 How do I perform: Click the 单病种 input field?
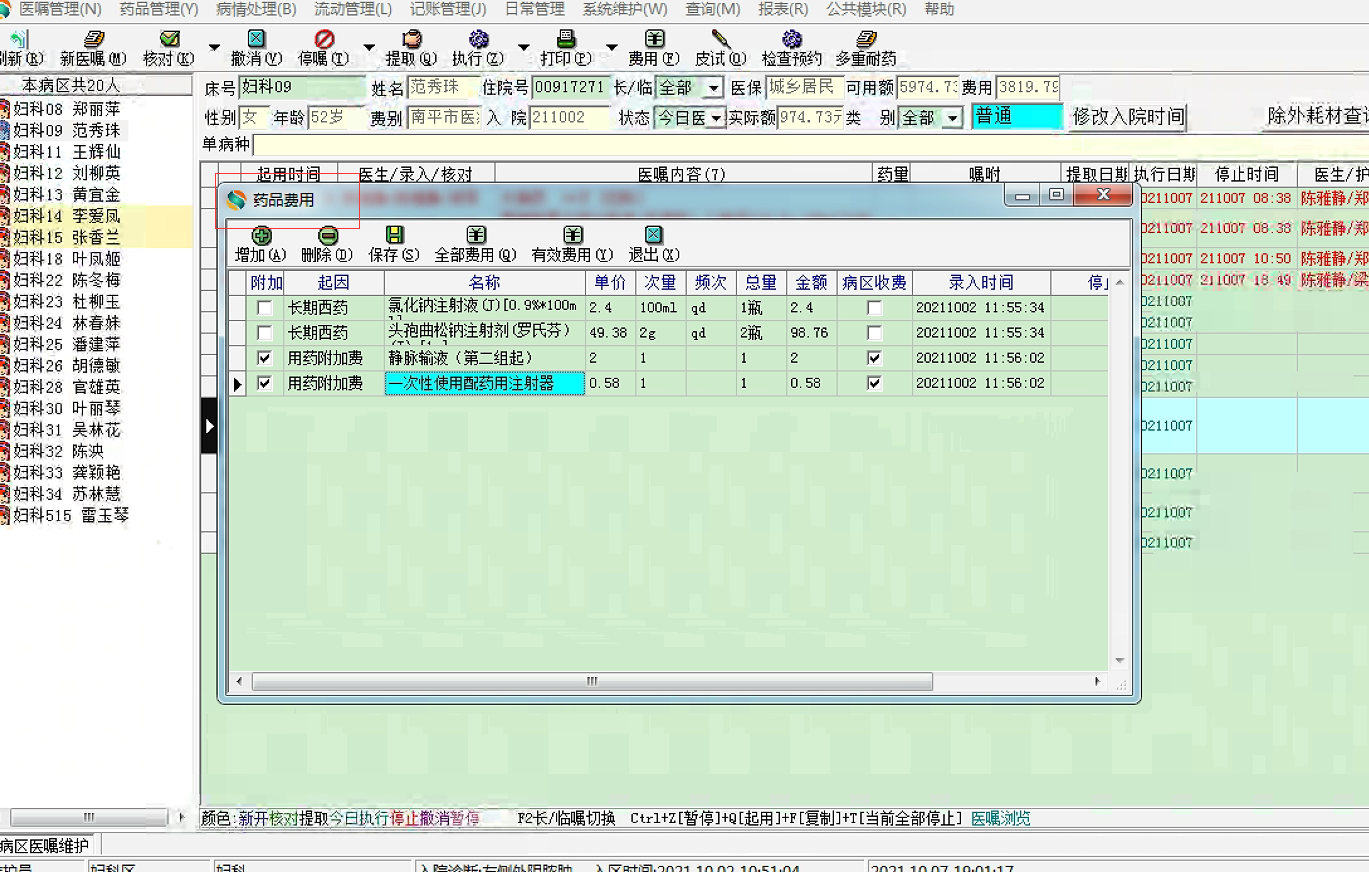[810, 146]
